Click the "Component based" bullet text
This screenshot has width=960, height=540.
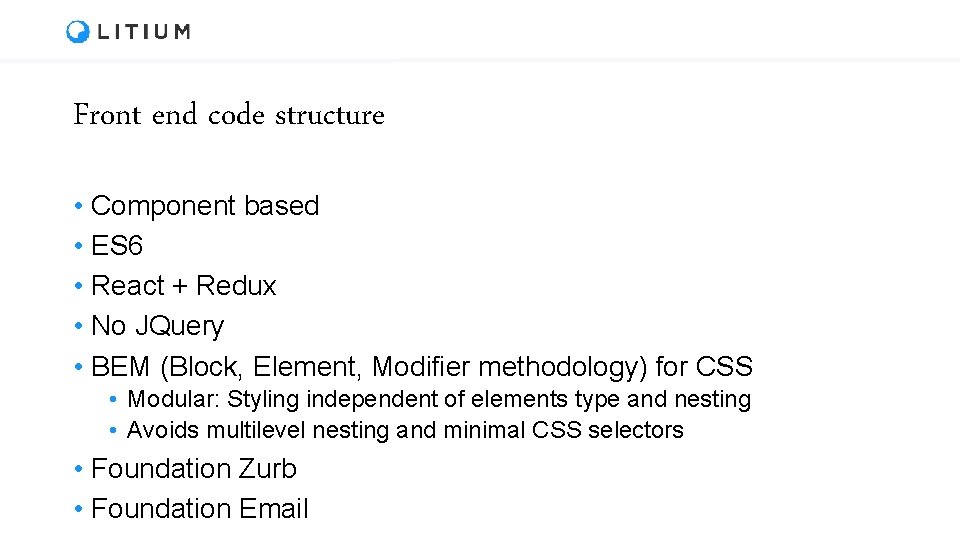tap(204, 206)
